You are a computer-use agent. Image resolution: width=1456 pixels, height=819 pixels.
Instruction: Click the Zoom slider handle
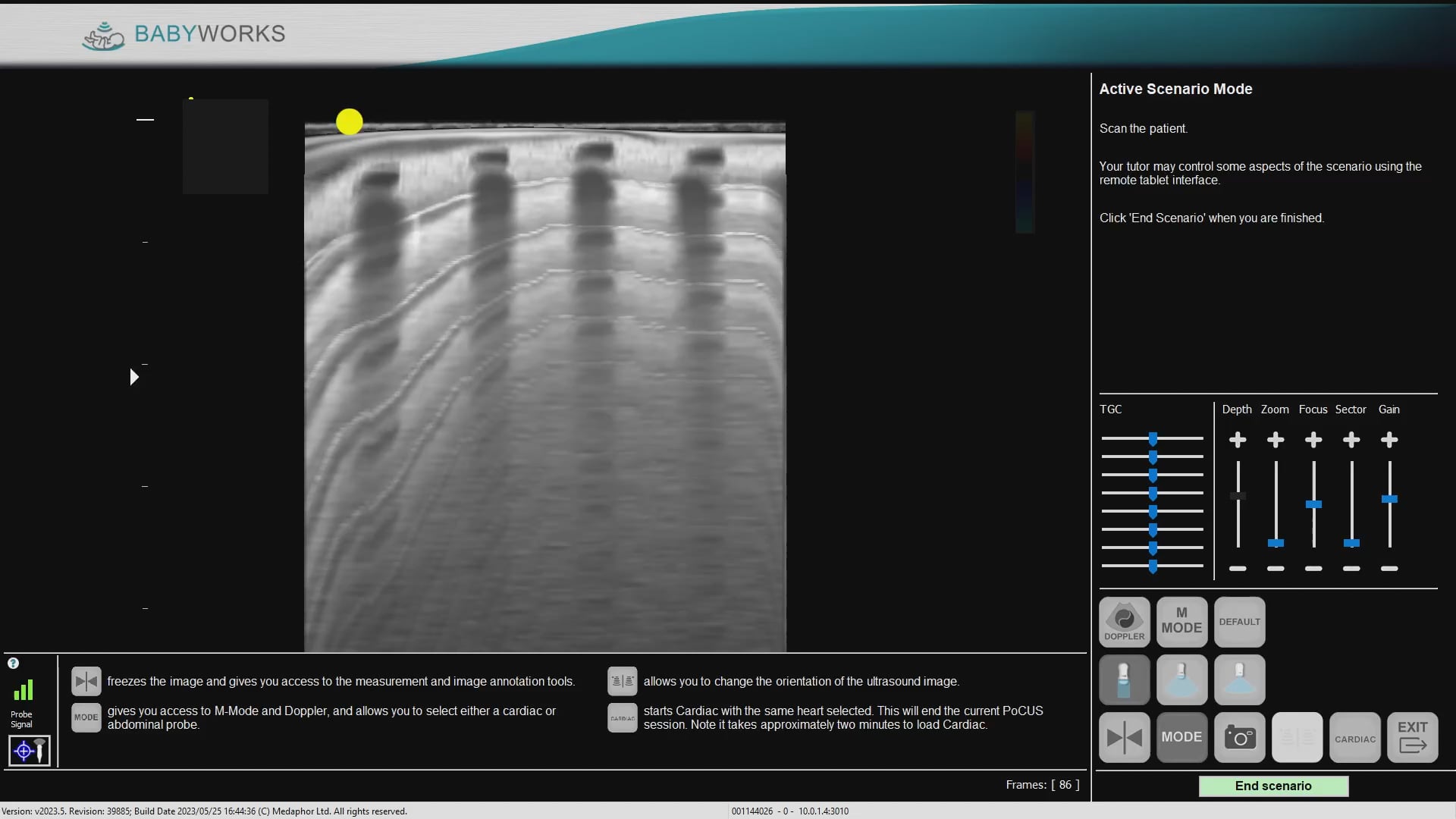[1276, 543]
